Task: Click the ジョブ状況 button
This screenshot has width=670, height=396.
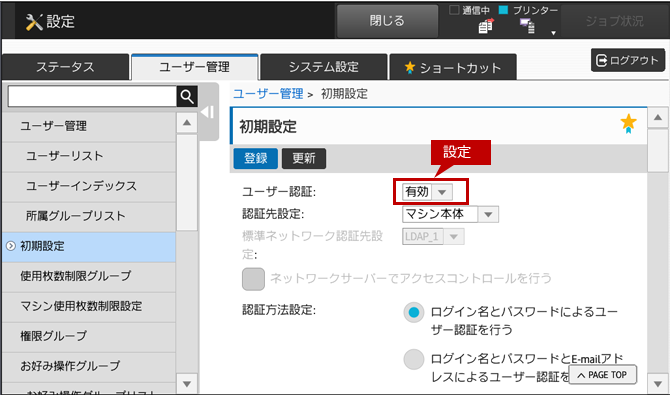Action: click(x=614, y=21)
